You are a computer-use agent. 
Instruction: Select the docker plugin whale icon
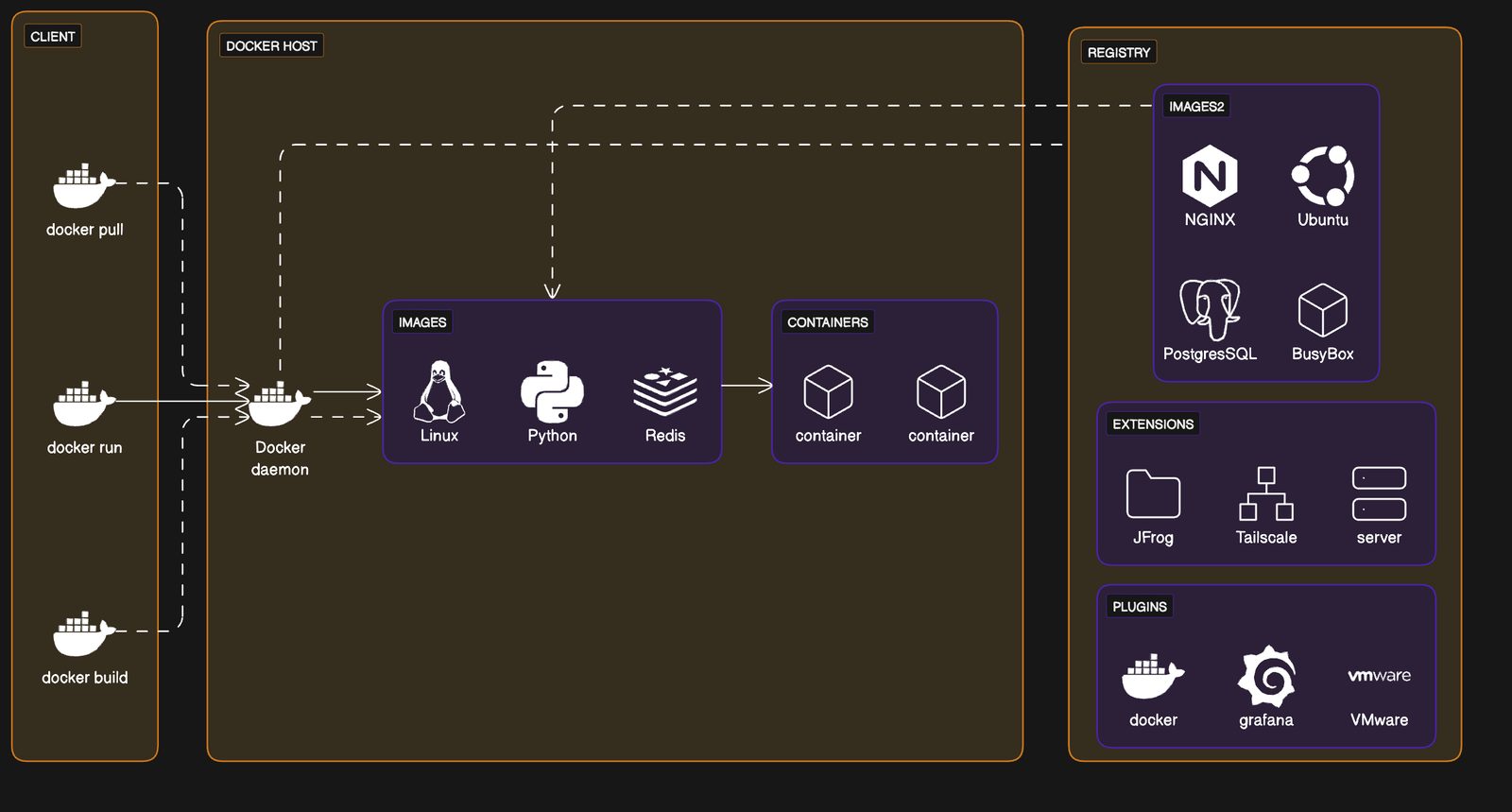coord(1153,676)
